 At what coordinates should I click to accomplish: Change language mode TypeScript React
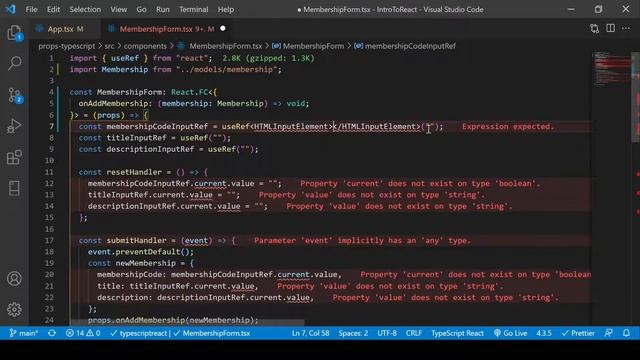coord(458,333)
